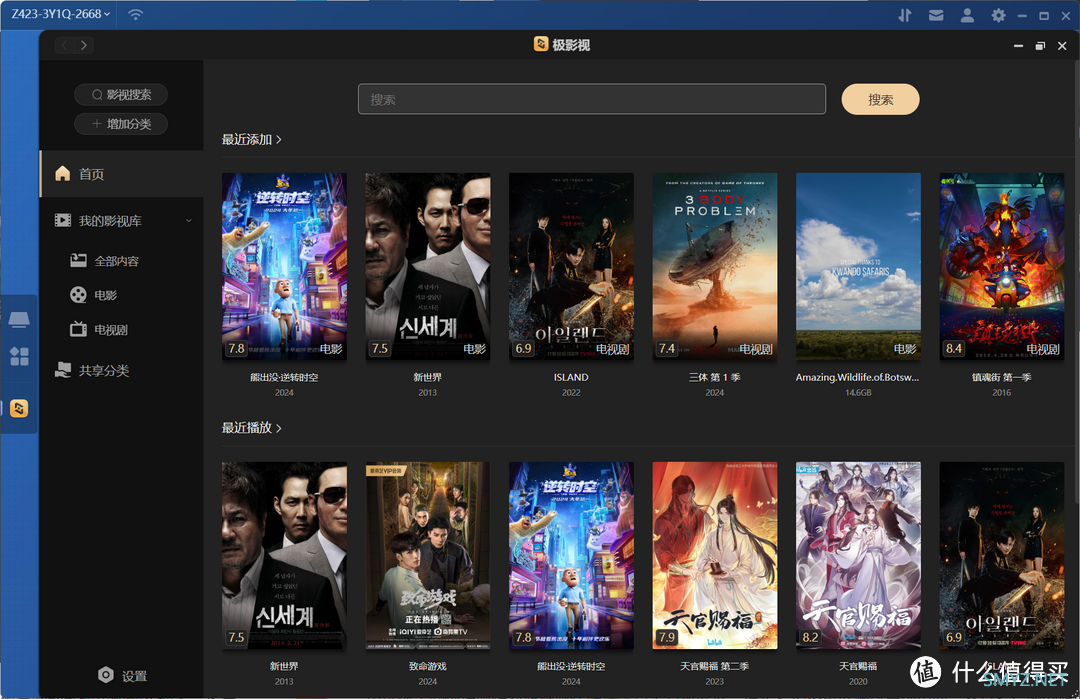
Task: Open 镇魂街 第一季 poster
Action: (x=1002, y=266)
